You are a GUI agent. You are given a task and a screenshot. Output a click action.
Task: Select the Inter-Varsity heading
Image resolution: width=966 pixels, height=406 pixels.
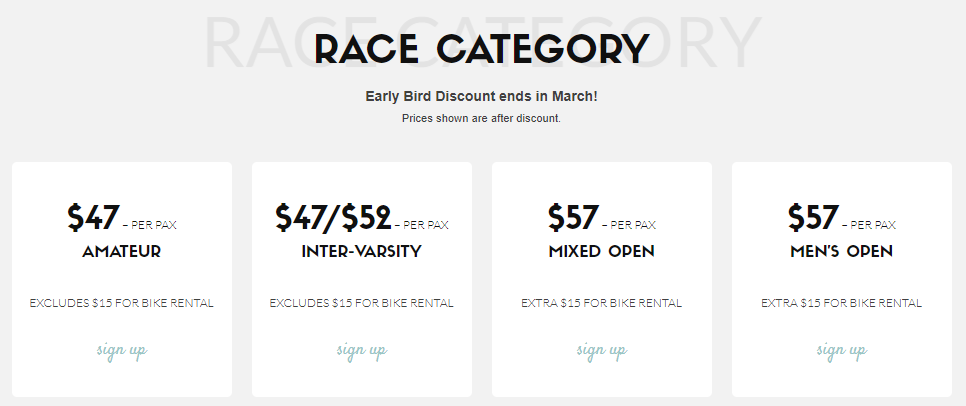362,251
